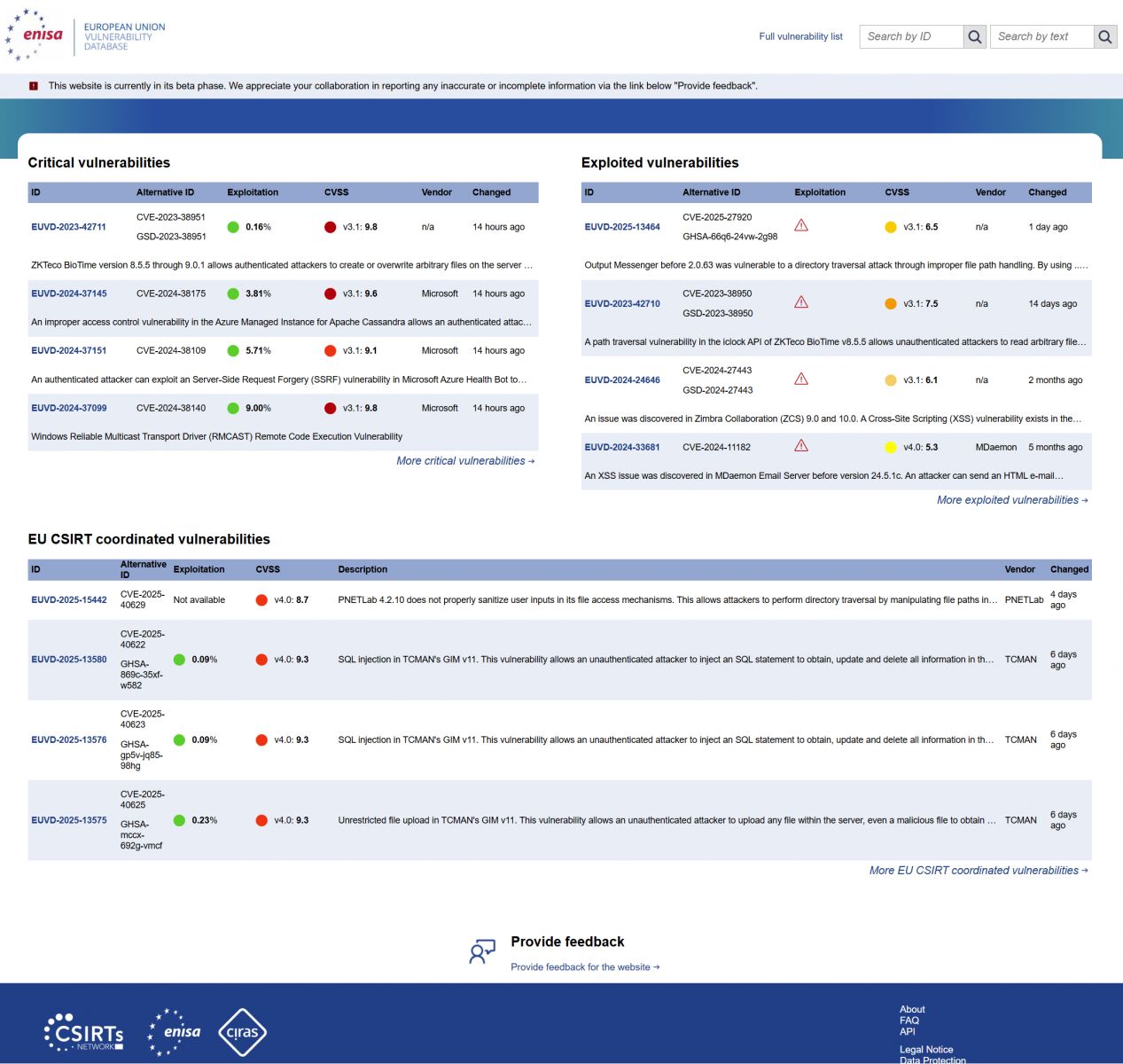This screenshot has width=1123, height=1064.
Task: Open vulnerability EUVD-2024-37145
Action: tap(68, 293)
